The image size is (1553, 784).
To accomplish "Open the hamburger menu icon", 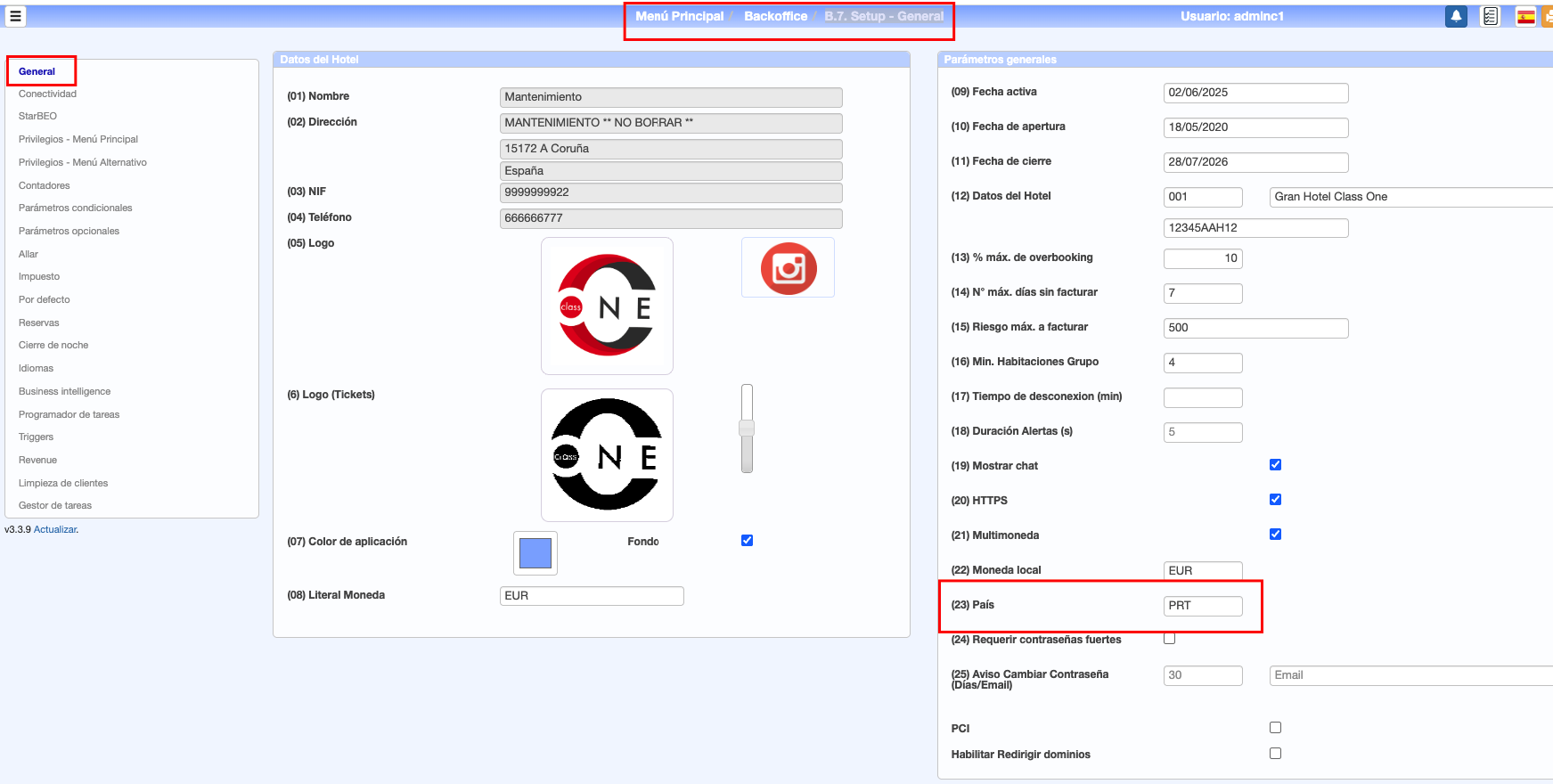I will tap(15, 16).
